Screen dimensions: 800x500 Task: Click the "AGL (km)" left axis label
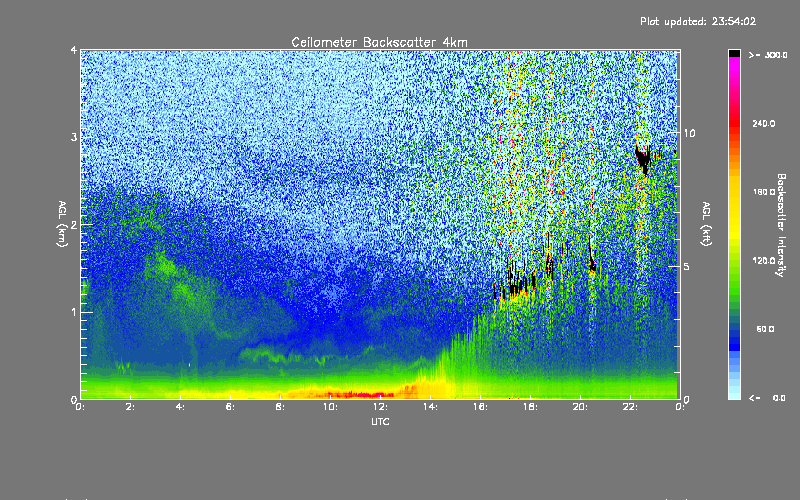pyautogui.click(x=62, y=224)
